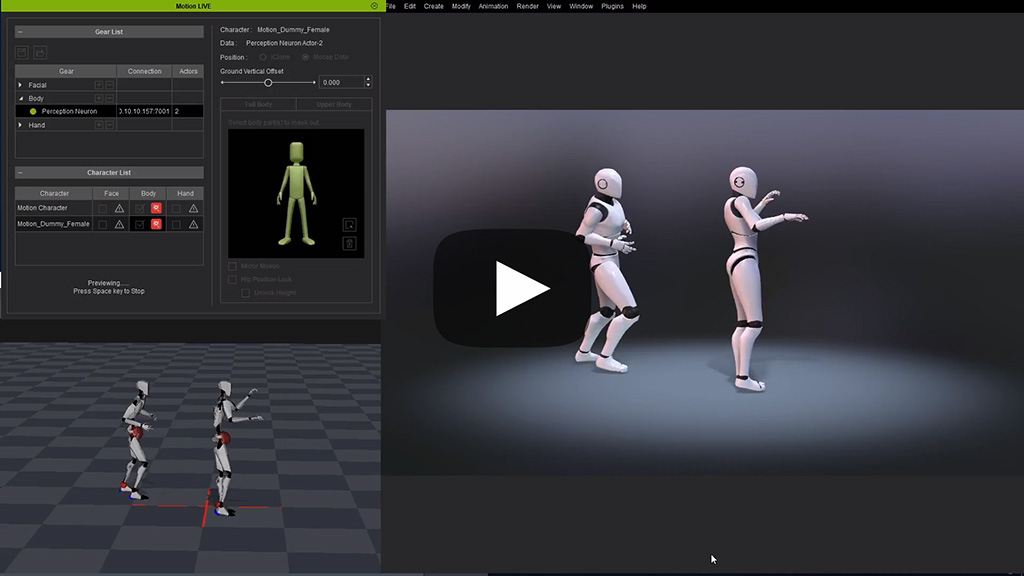Click the export gear list icon
The height and width of the screenshot is (576, 1024).
40,52
